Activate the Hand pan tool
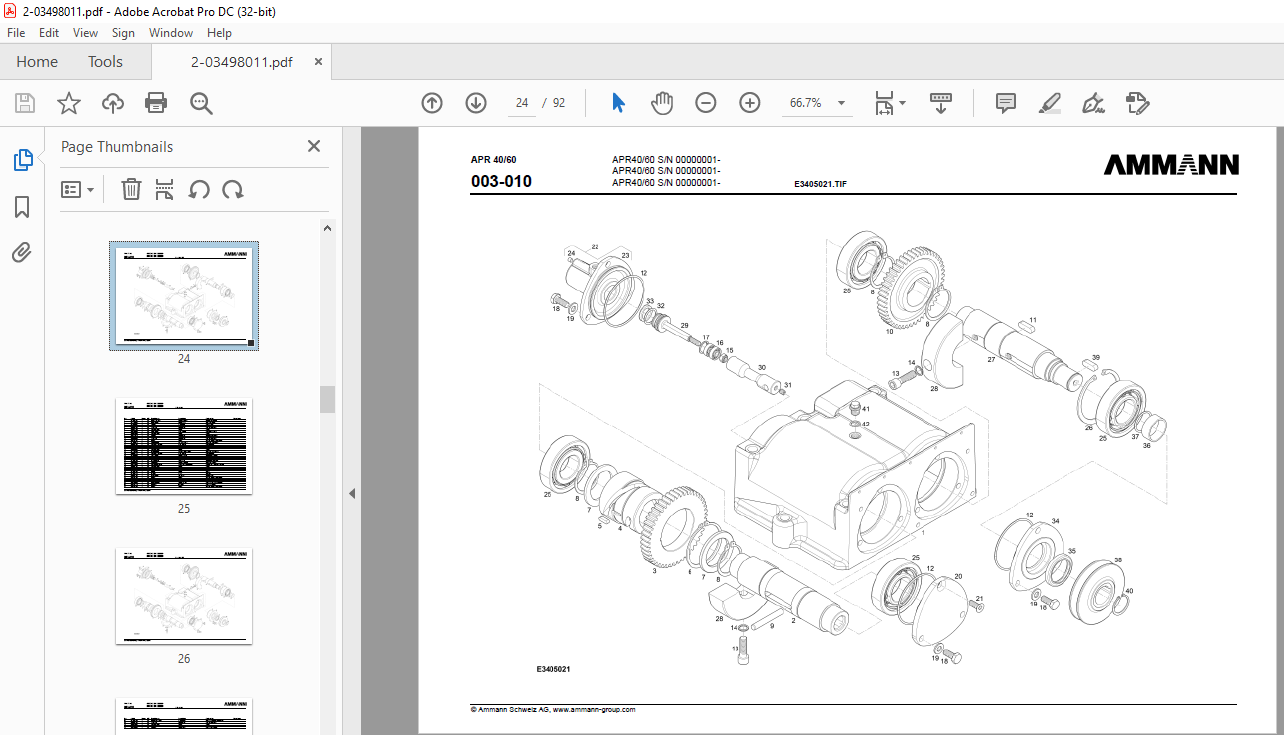 point(662,103)
